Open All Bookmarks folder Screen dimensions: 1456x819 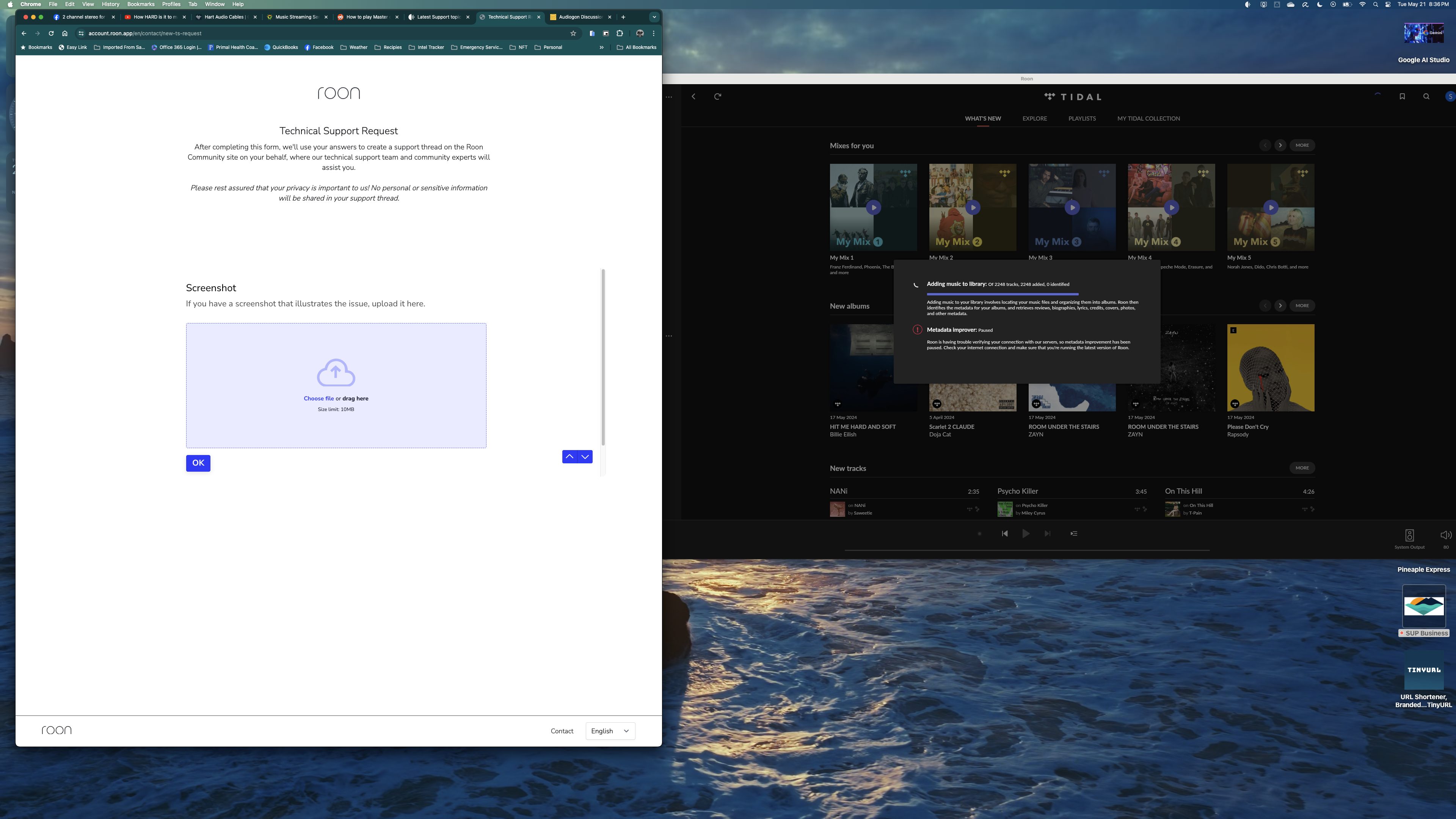tap(637, 47)
